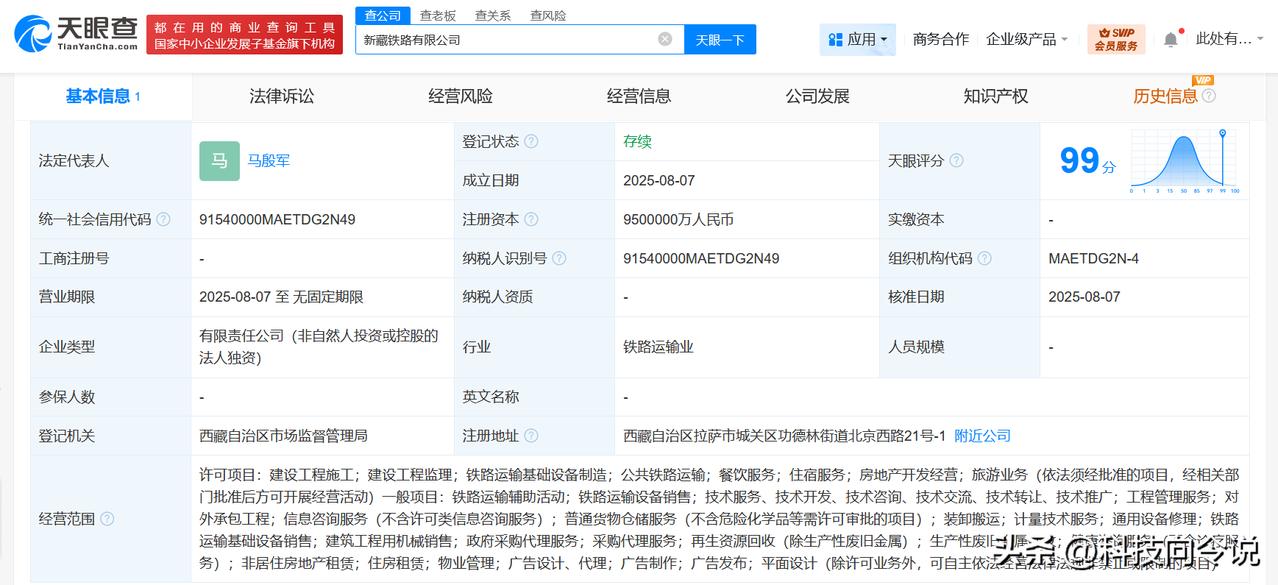1278x585 pixels.
Task: Select the 9500000万人民币 registered capital value
Action: 678,220
